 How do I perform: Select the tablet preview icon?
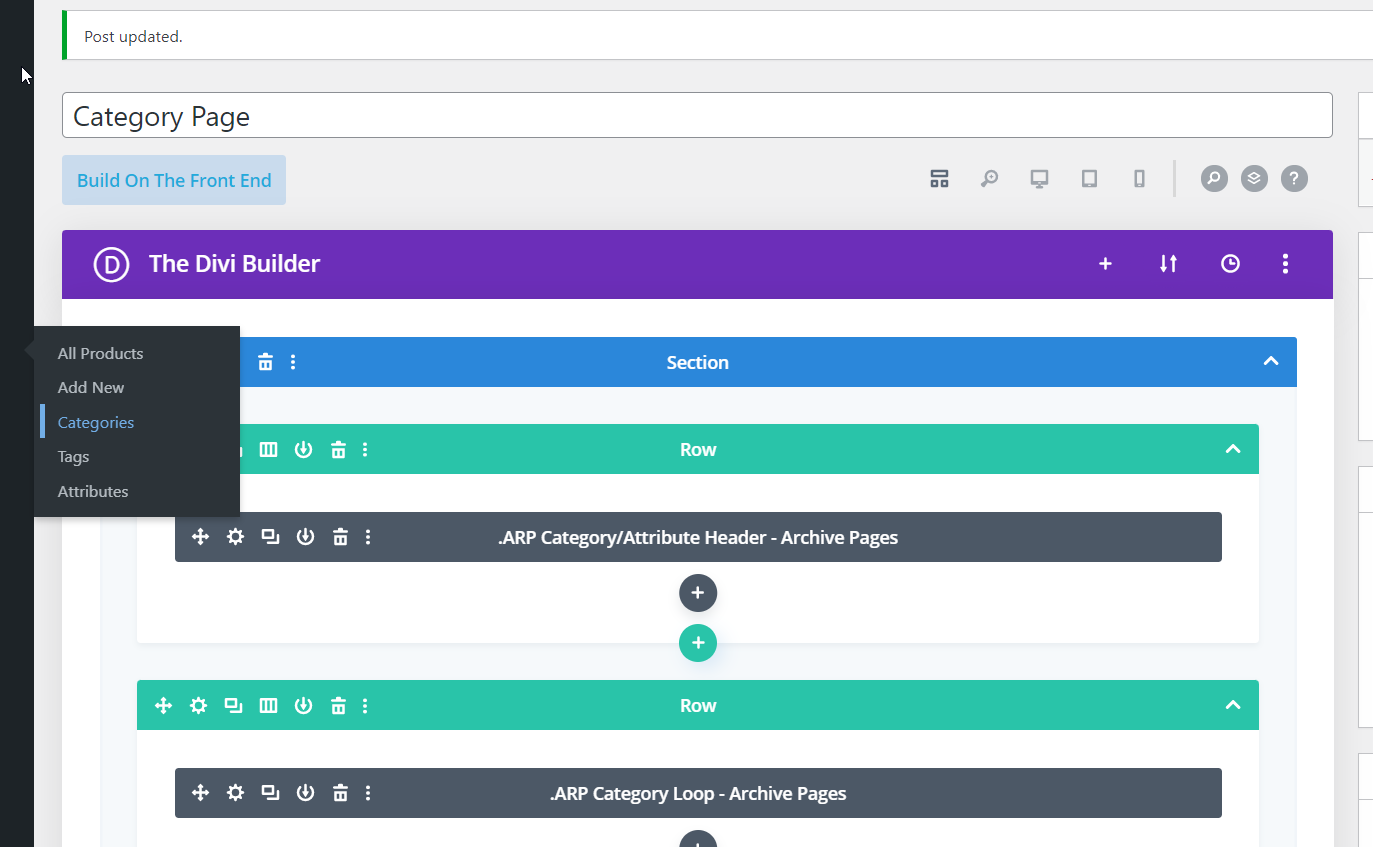tap(1089, 179)
